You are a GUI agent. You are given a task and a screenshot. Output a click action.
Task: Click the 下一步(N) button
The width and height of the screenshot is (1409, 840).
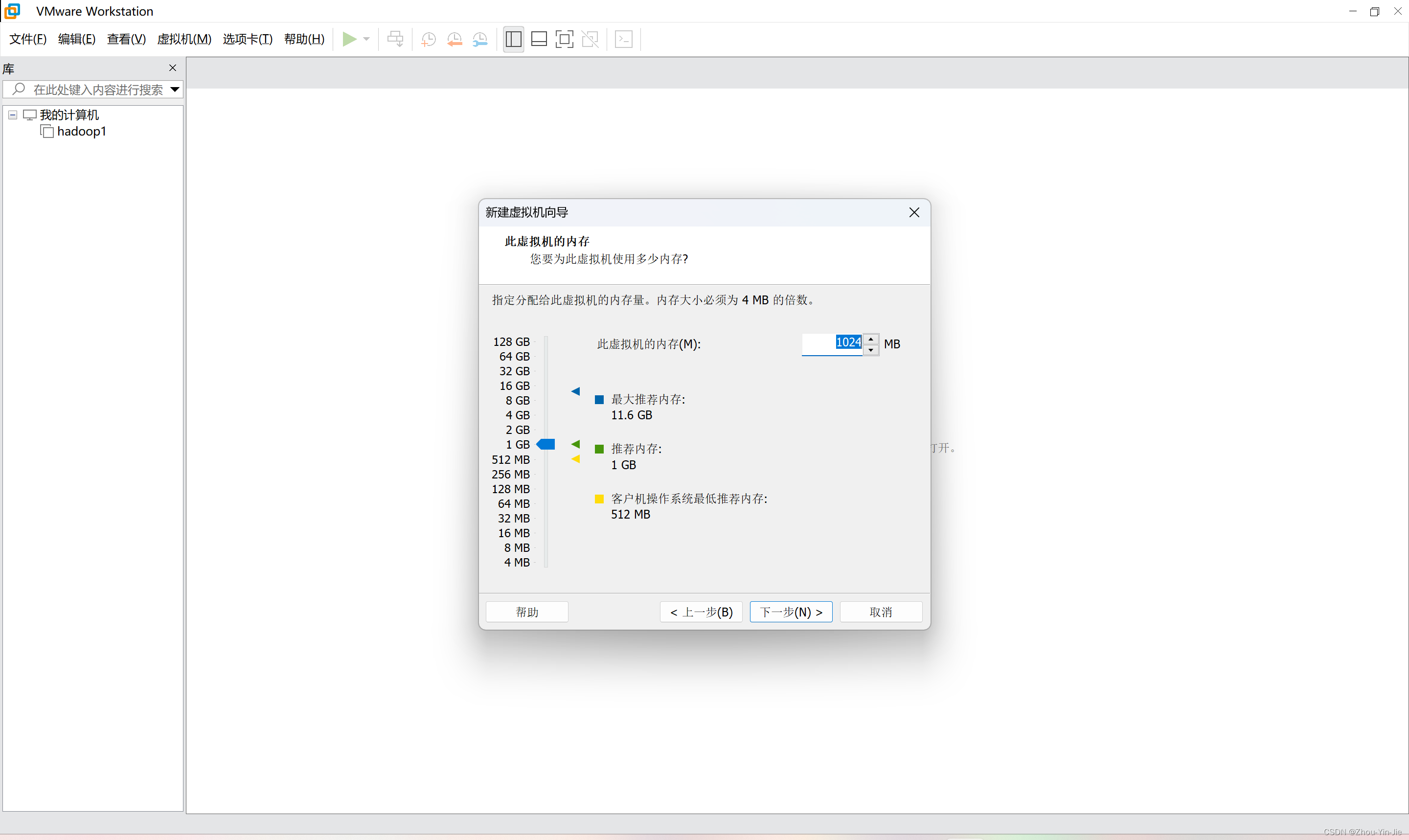click(x=791, y=612)
